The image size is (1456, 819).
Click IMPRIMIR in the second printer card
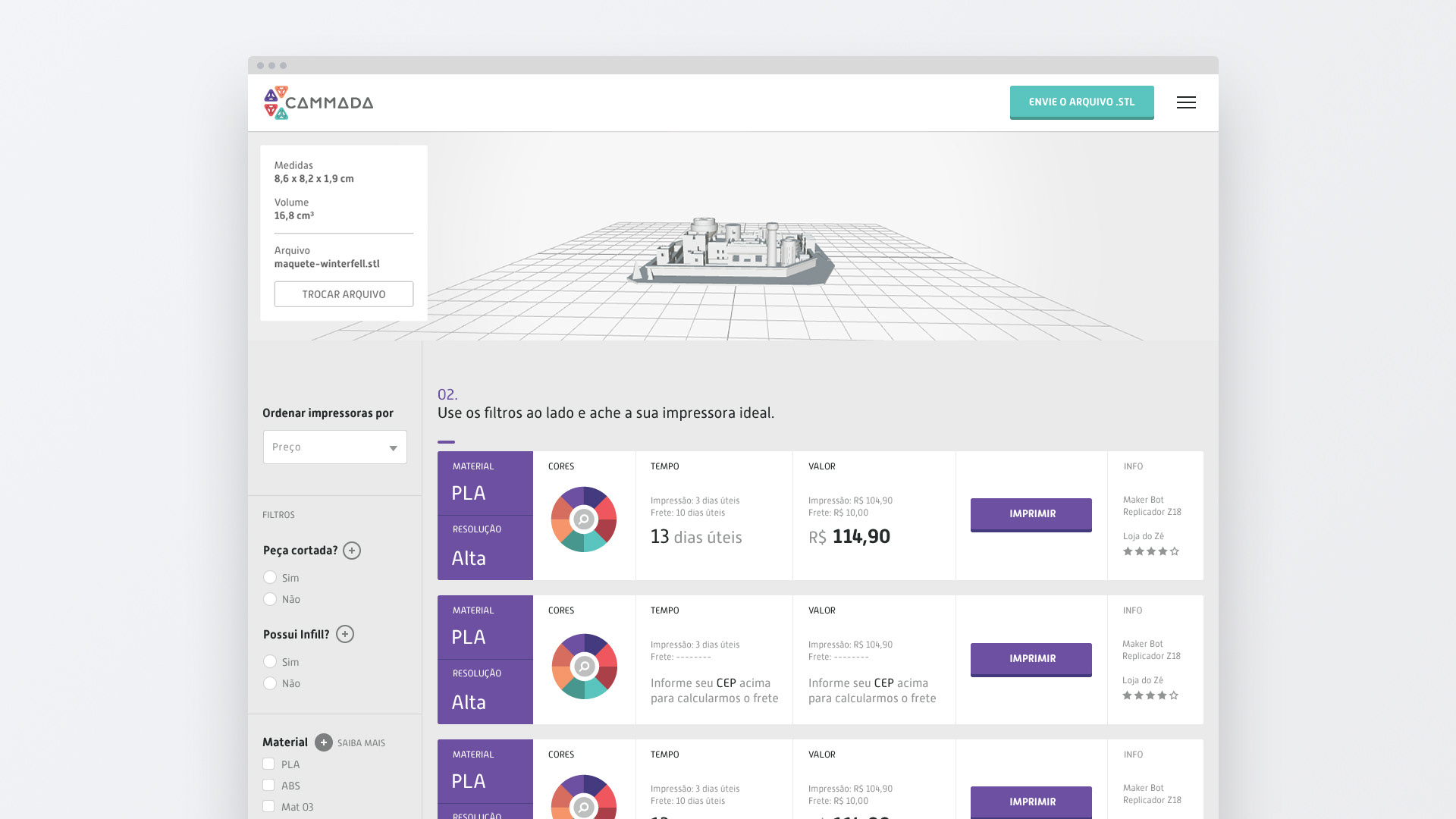[1031, 660]
